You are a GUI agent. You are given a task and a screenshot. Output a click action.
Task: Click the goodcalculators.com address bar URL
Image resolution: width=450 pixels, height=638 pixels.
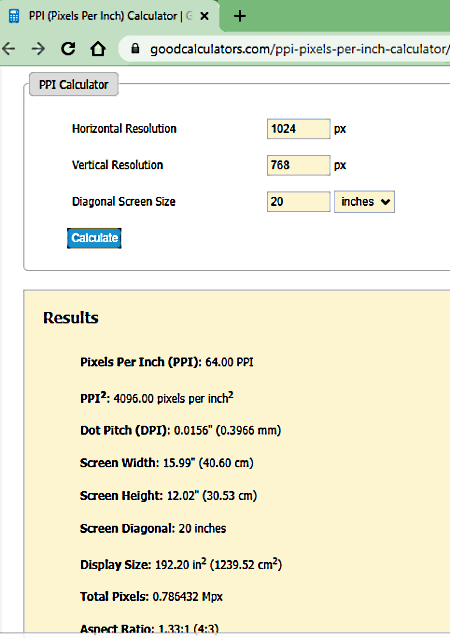click(299, 49)
